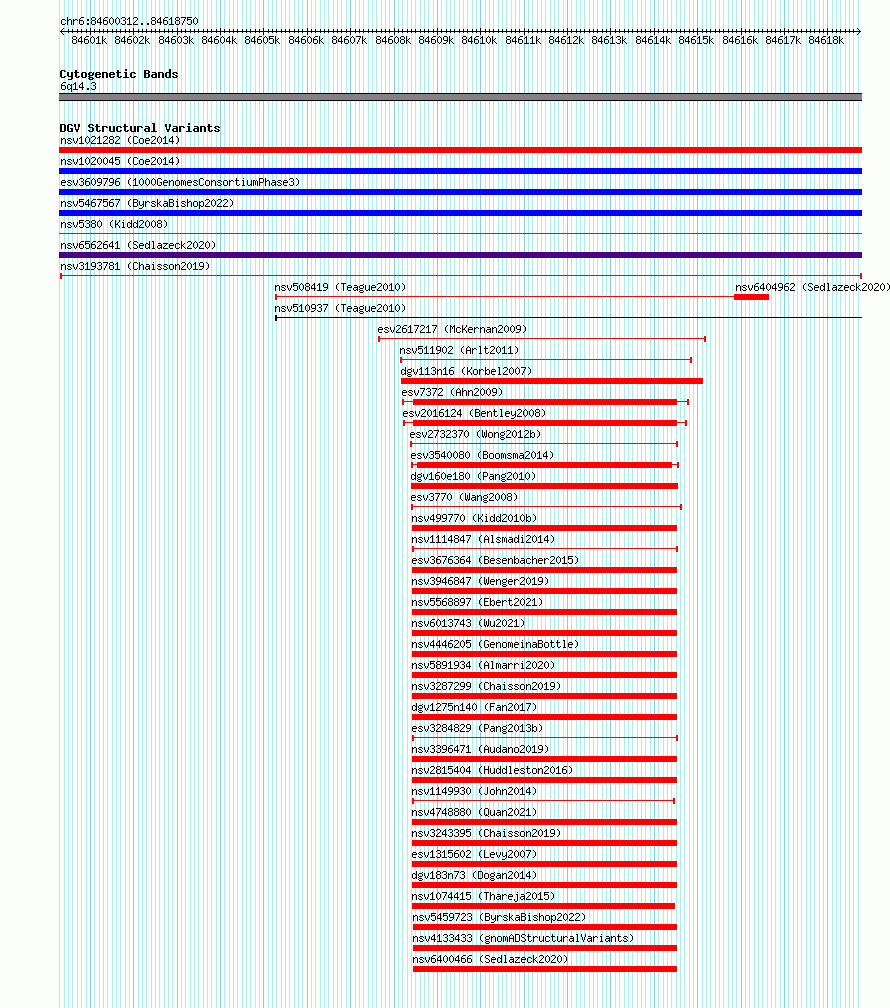Click the DGV Structural Variants track title
Image resolution: width=890 pixels, height=1008 pixels.
click(x=140, y=128)
